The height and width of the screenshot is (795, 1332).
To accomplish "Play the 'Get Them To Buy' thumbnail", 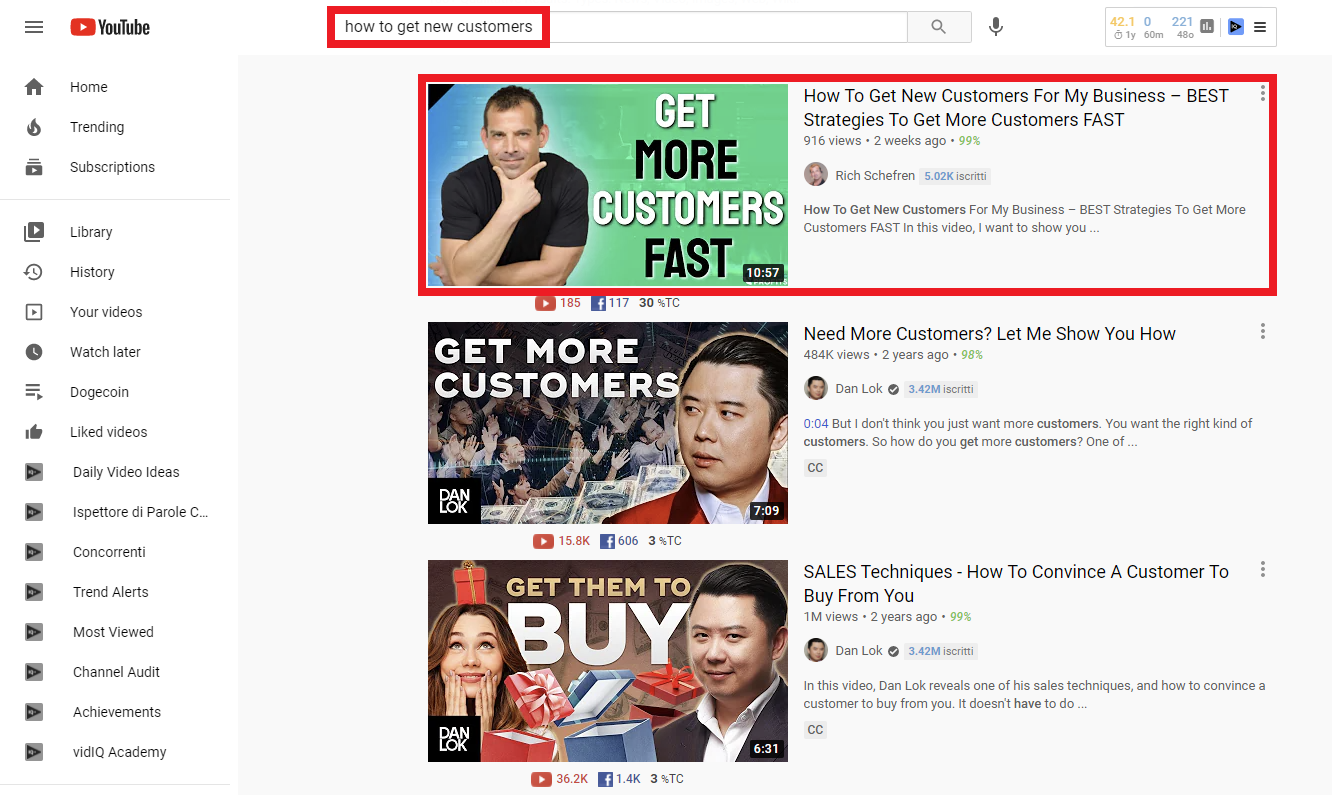I will tap(608, 661).
